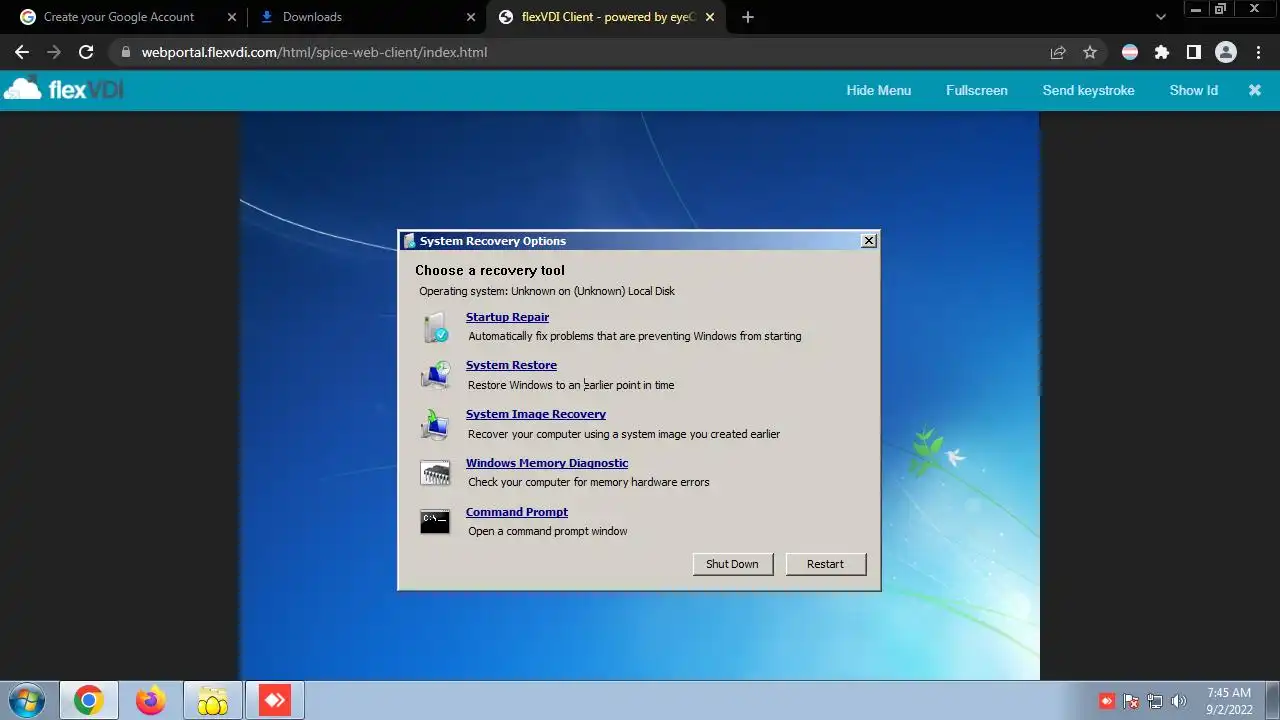Open the Command Prompt link
1280x720 pixels.
(517, 512)
